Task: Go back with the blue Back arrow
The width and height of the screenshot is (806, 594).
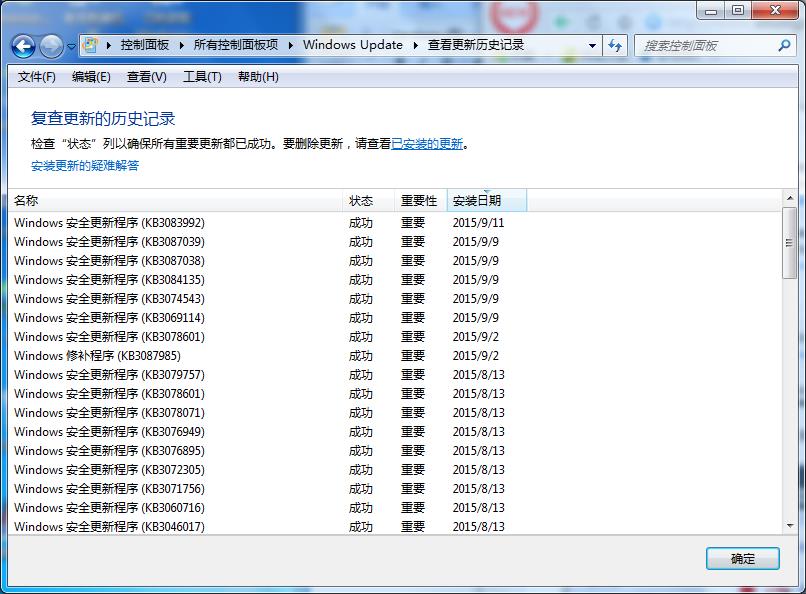Action: (23, 47)
